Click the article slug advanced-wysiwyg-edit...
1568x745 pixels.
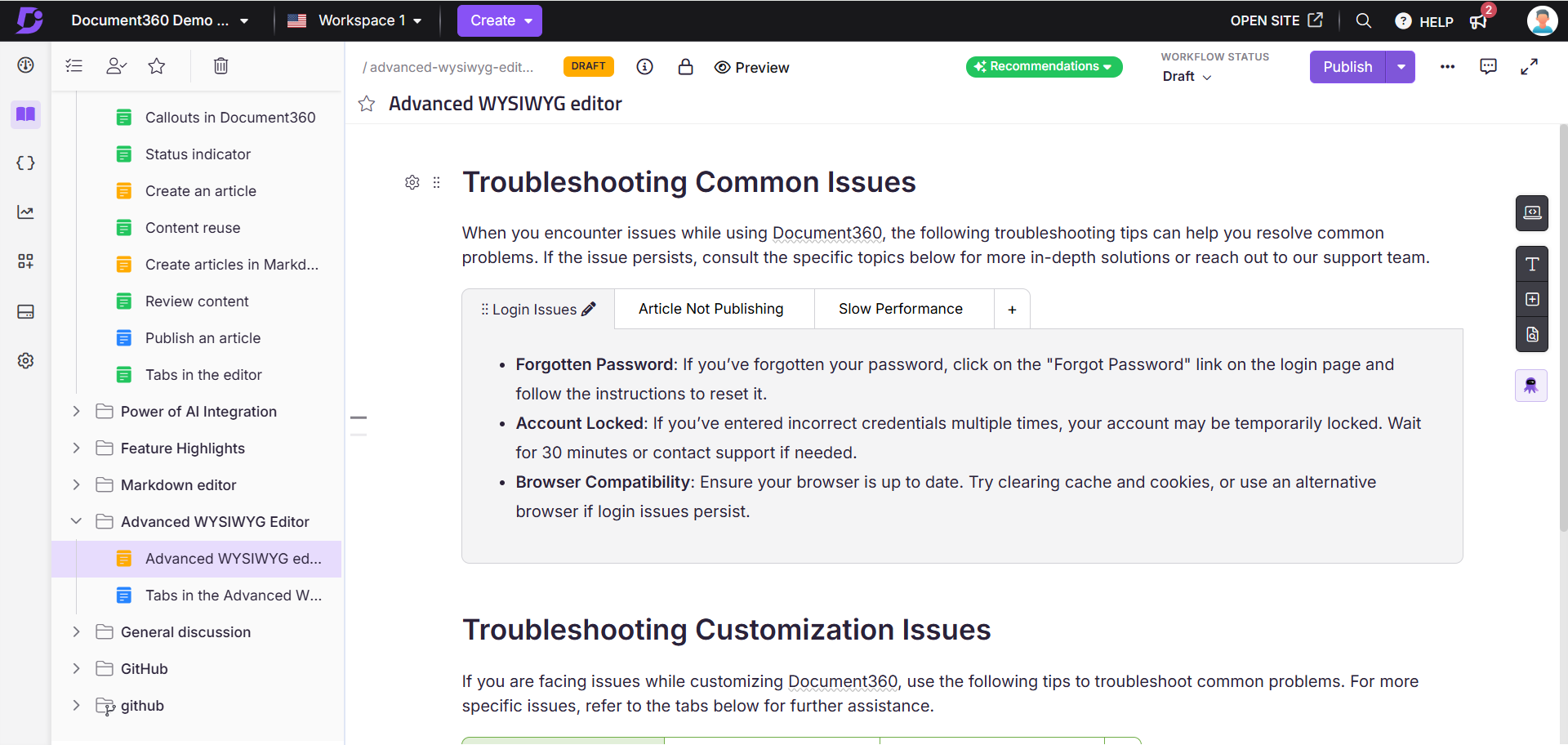click(448, 67)
